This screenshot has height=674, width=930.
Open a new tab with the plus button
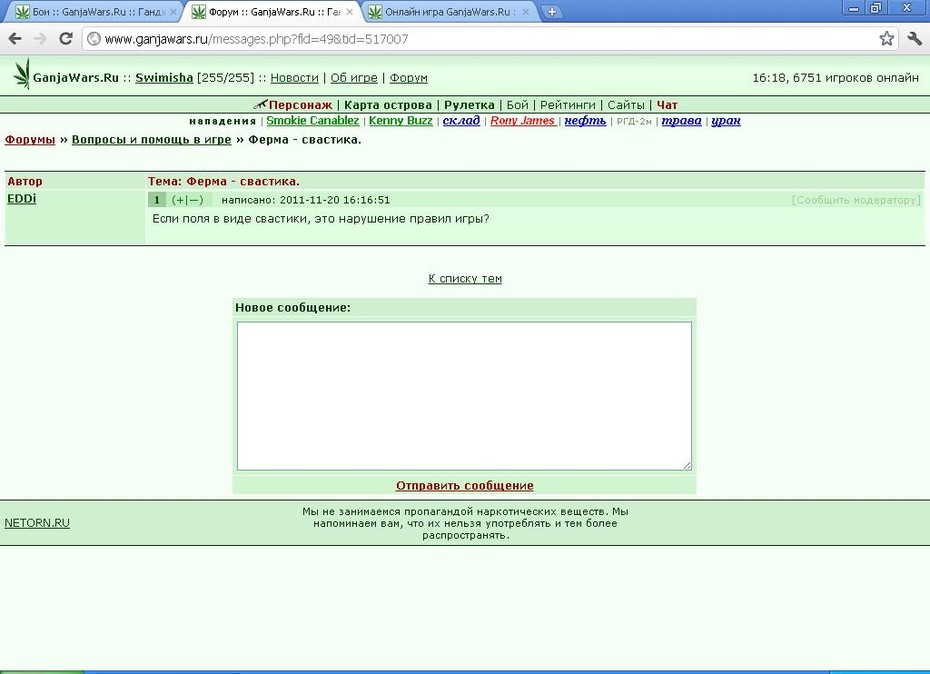click(x=552, y=11)
